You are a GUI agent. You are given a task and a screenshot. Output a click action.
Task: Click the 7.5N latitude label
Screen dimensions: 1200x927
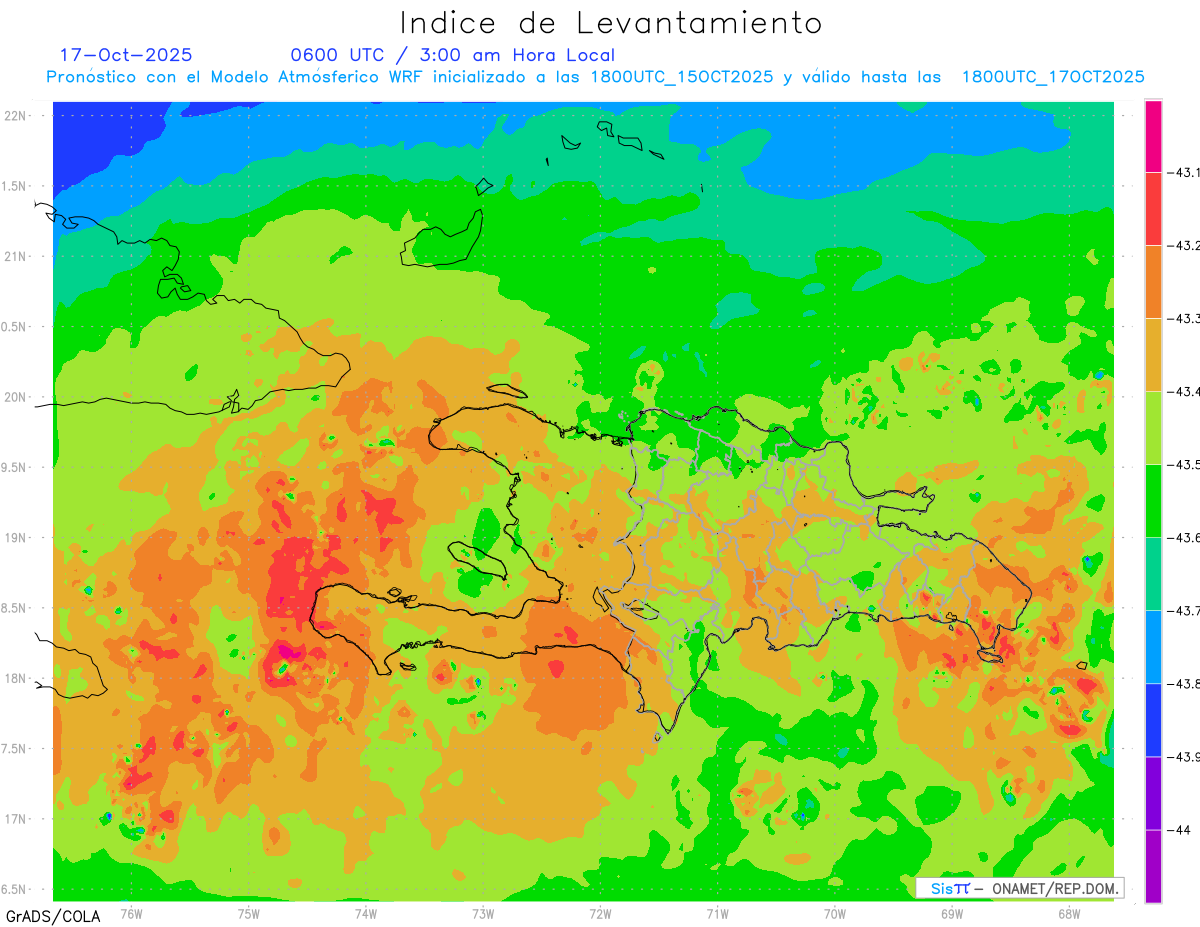click(x=15, y=749)
